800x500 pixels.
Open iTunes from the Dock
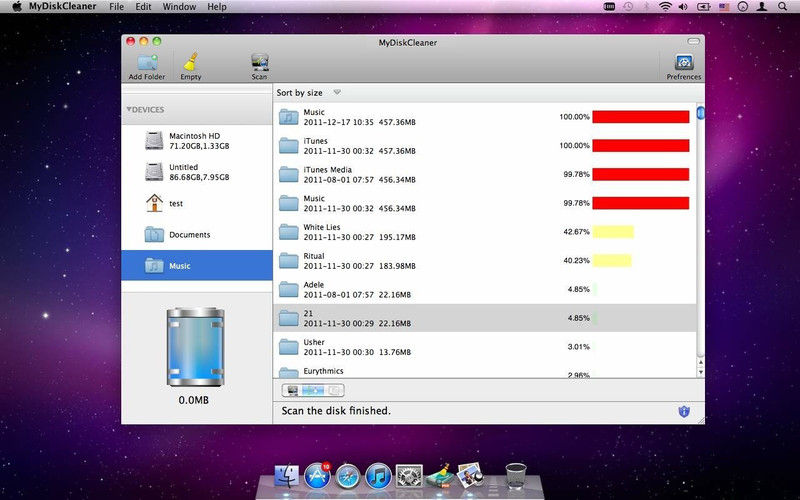(x=379, y=477)
